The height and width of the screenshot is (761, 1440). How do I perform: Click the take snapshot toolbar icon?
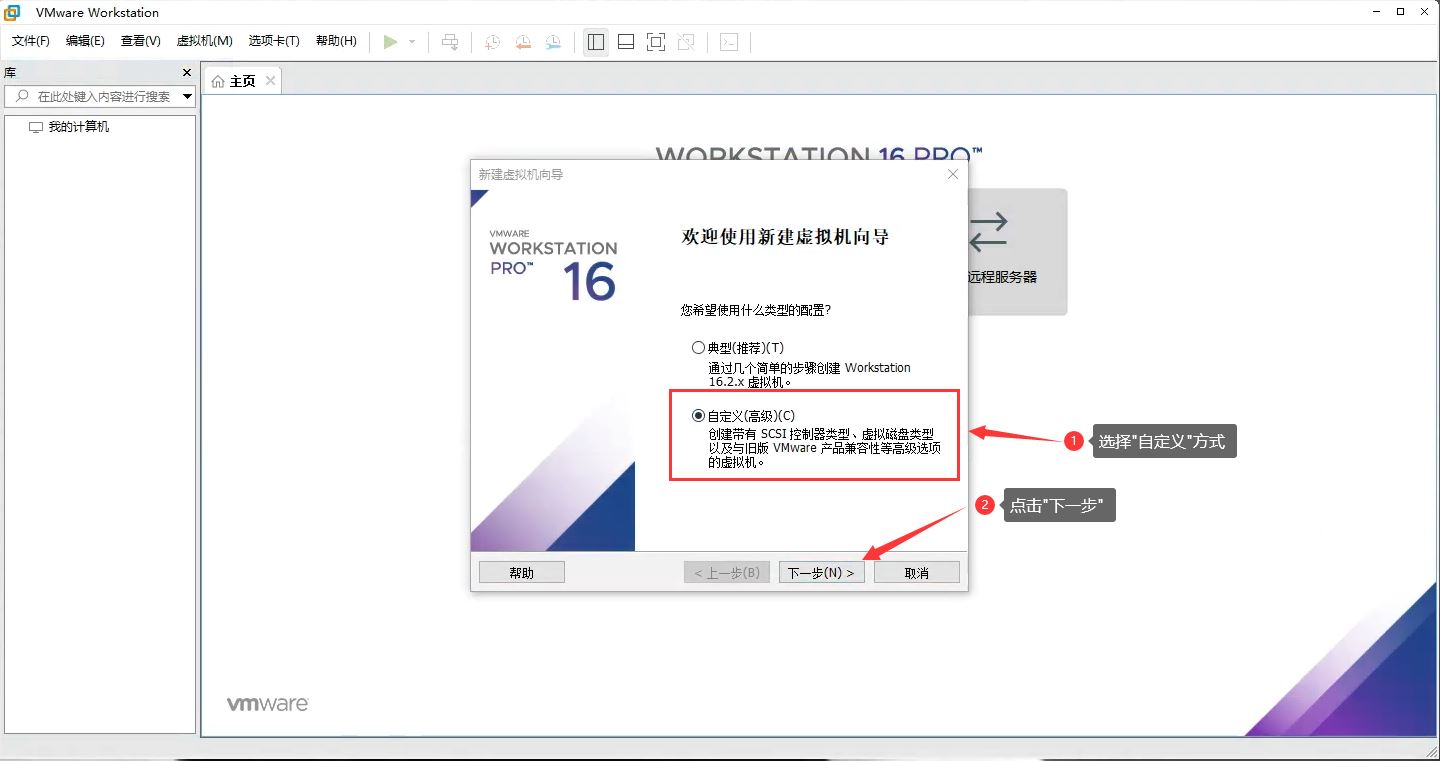click(x=493, y=42)
